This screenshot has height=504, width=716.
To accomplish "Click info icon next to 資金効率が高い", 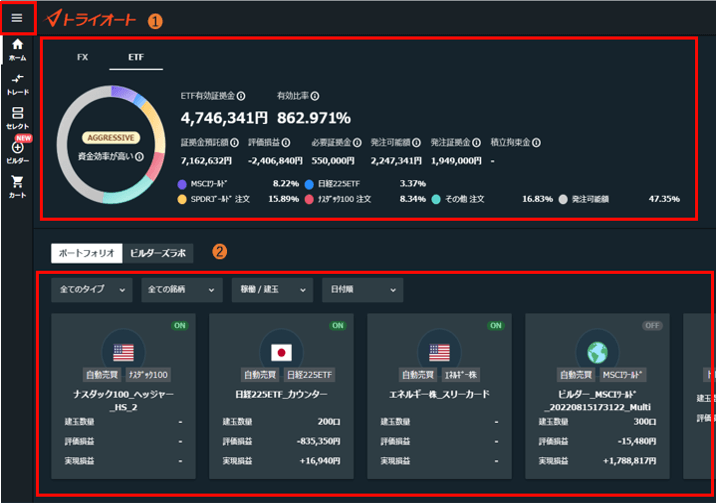I will pyautogui.click(x=140, y=157).
